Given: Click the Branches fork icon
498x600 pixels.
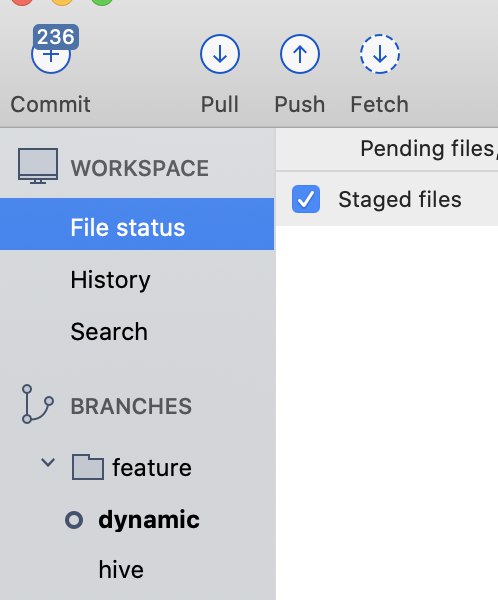Looking at the screenshot, I should (x=37, y=404).
